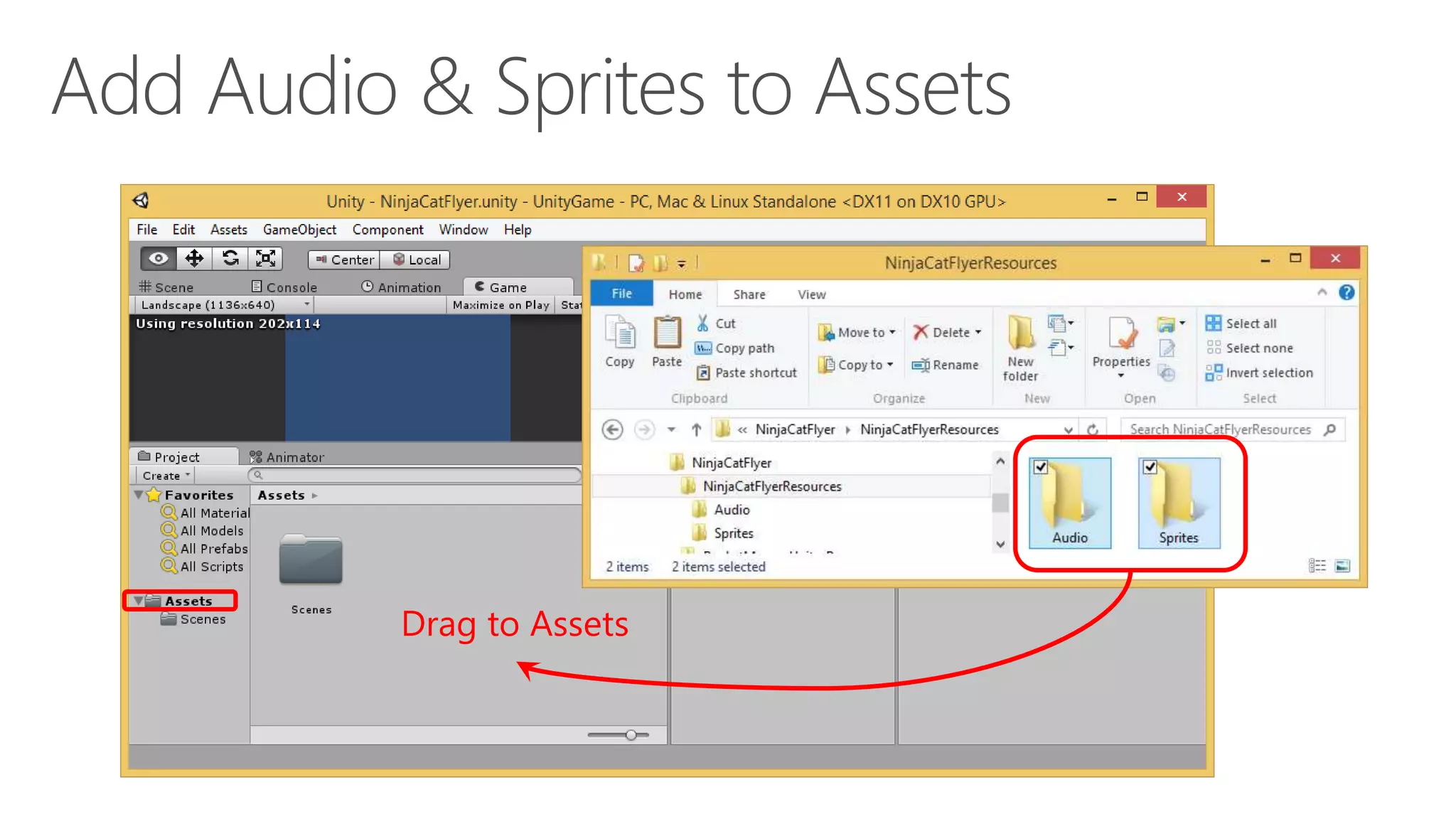Click the Refresh button by the address bar
1456x819 pixels.
coord(1093,429)
